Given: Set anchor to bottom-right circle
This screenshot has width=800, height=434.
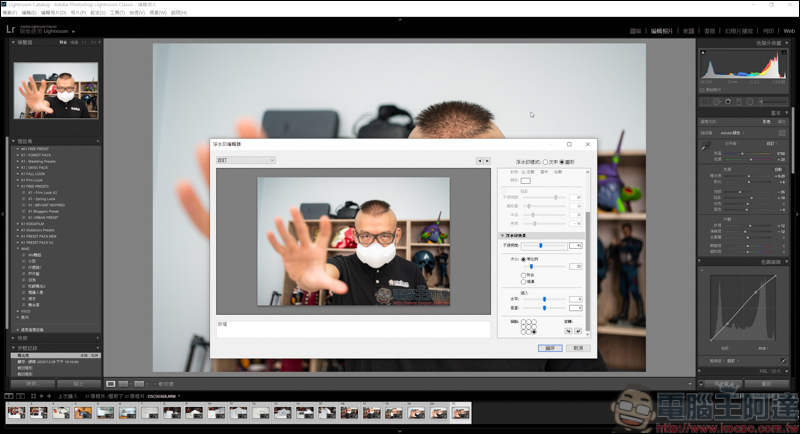Looking at the screenshot, I should (x=534, y=332).
